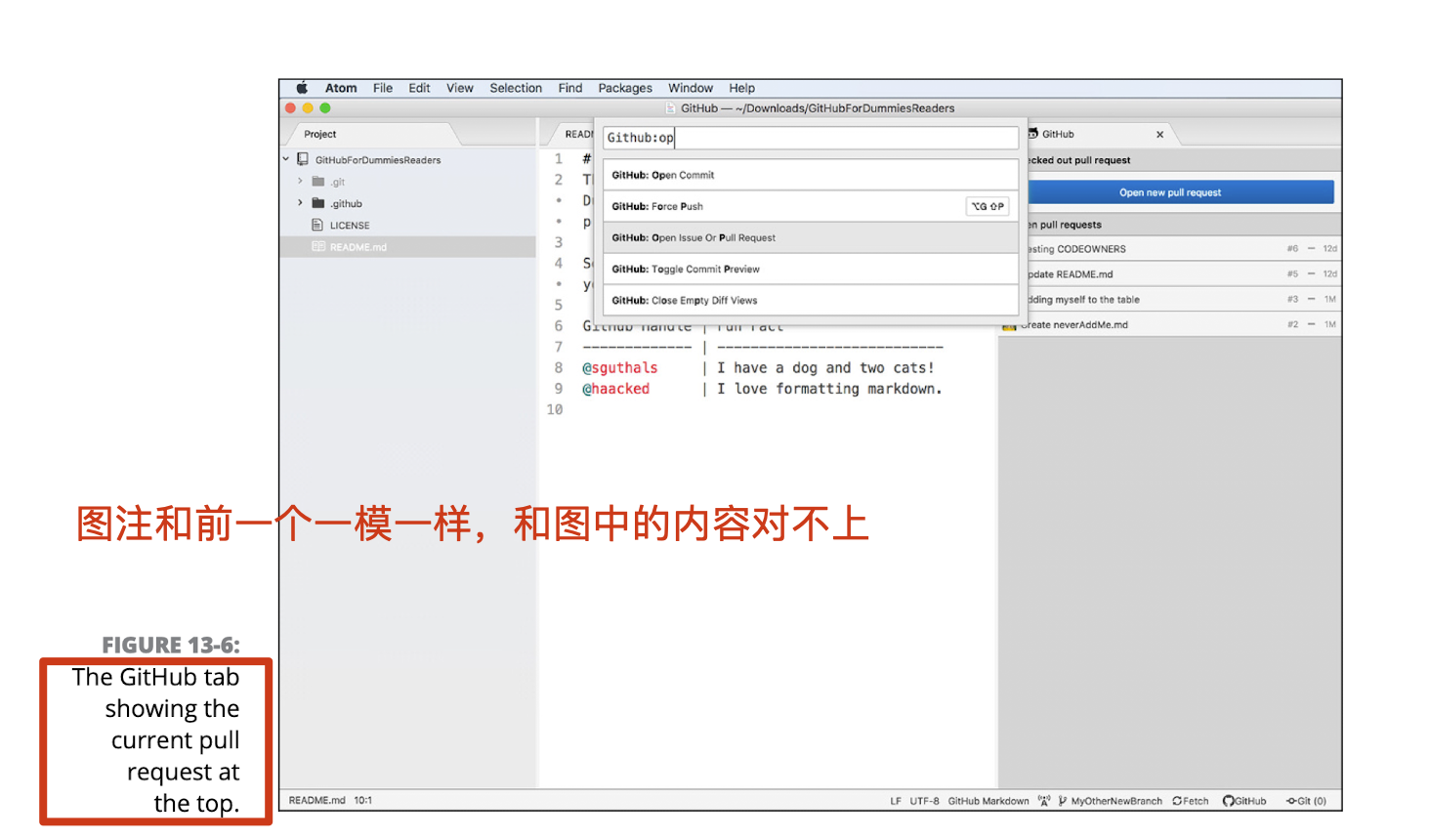Run the GitHub: Open Commit command
This screenshot has height=840, width=1430.
pyautogui.click(x=810, y=175)
